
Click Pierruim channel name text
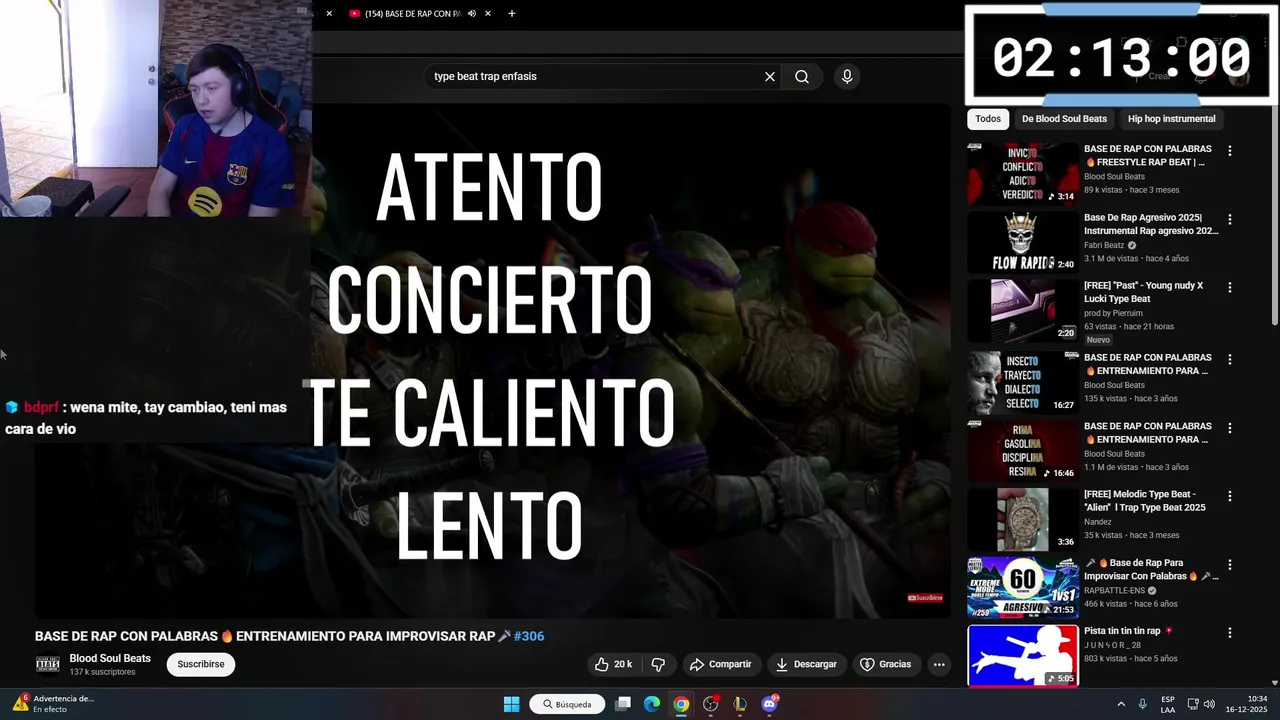click(x=1113, y=313)
